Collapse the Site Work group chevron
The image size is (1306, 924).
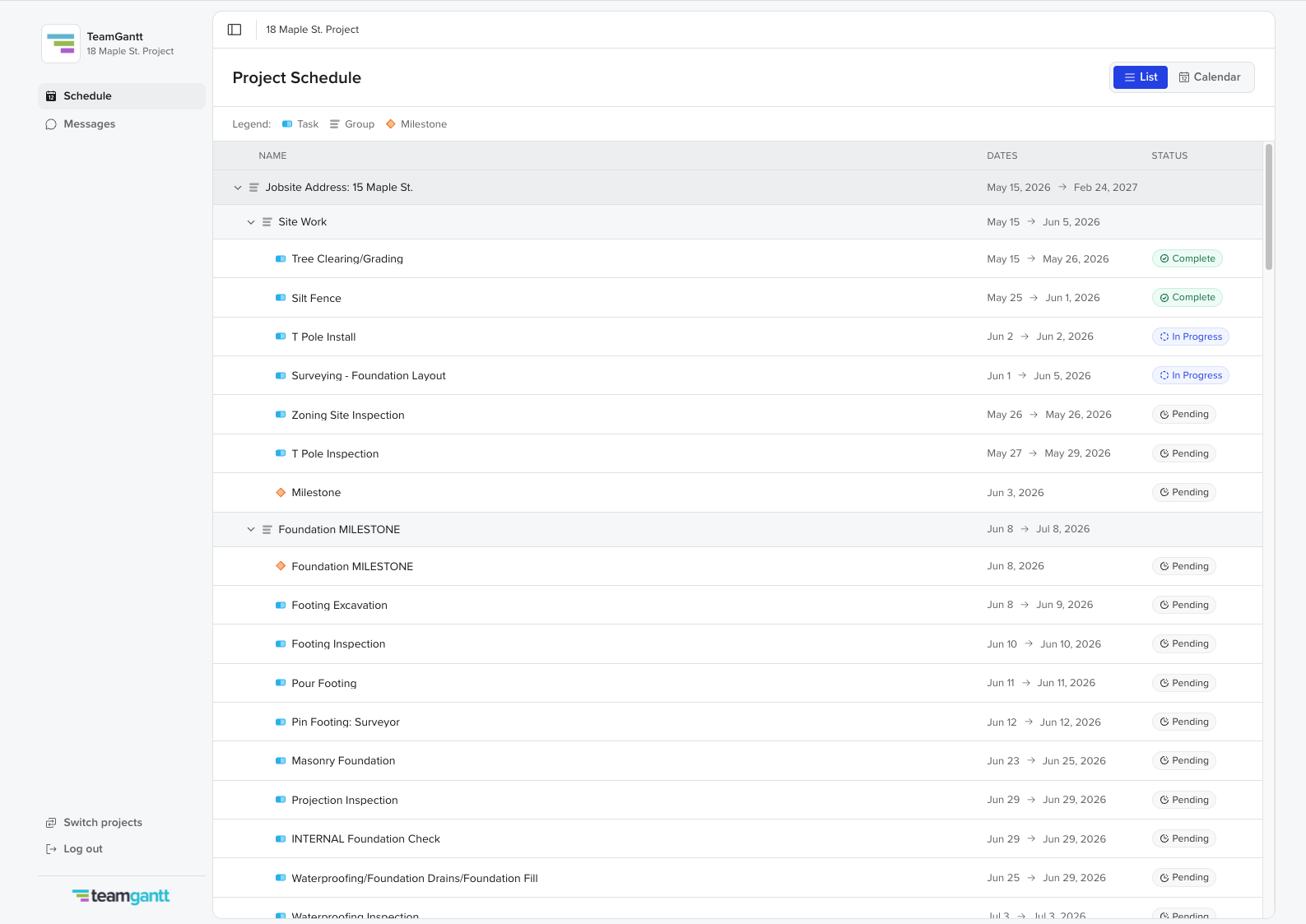pyautogui.click(x=251, y=222)
